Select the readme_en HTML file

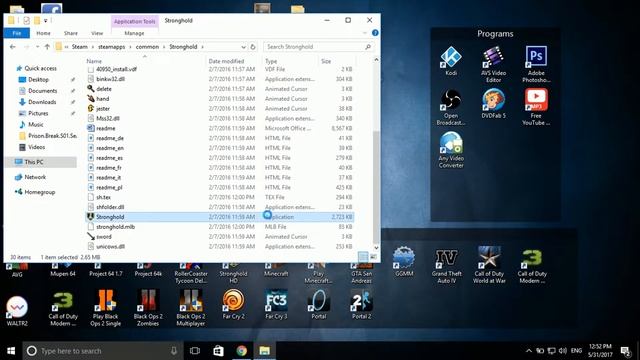(x=219, y=148)
